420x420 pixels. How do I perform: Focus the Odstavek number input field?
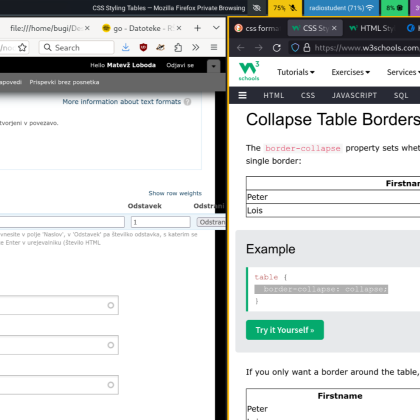161,222
